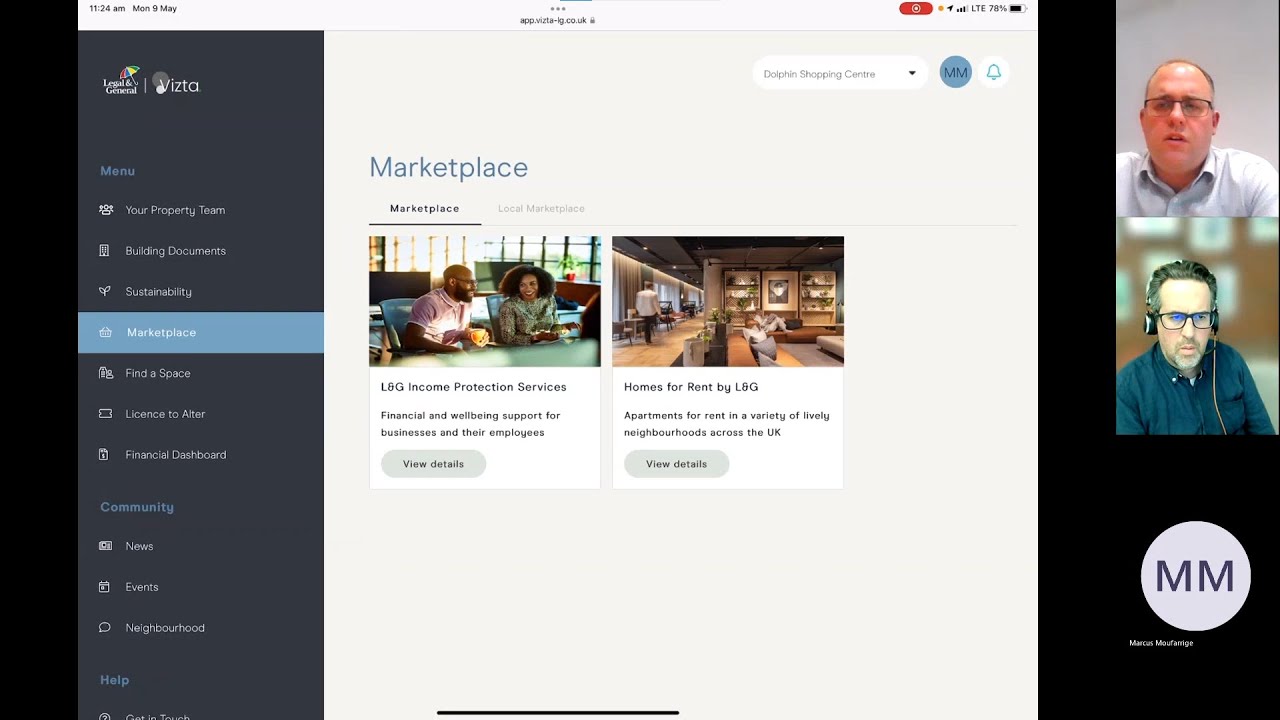Open Events in Community section
This screenshot has width=1280, height=720.
tap(201, 587)
